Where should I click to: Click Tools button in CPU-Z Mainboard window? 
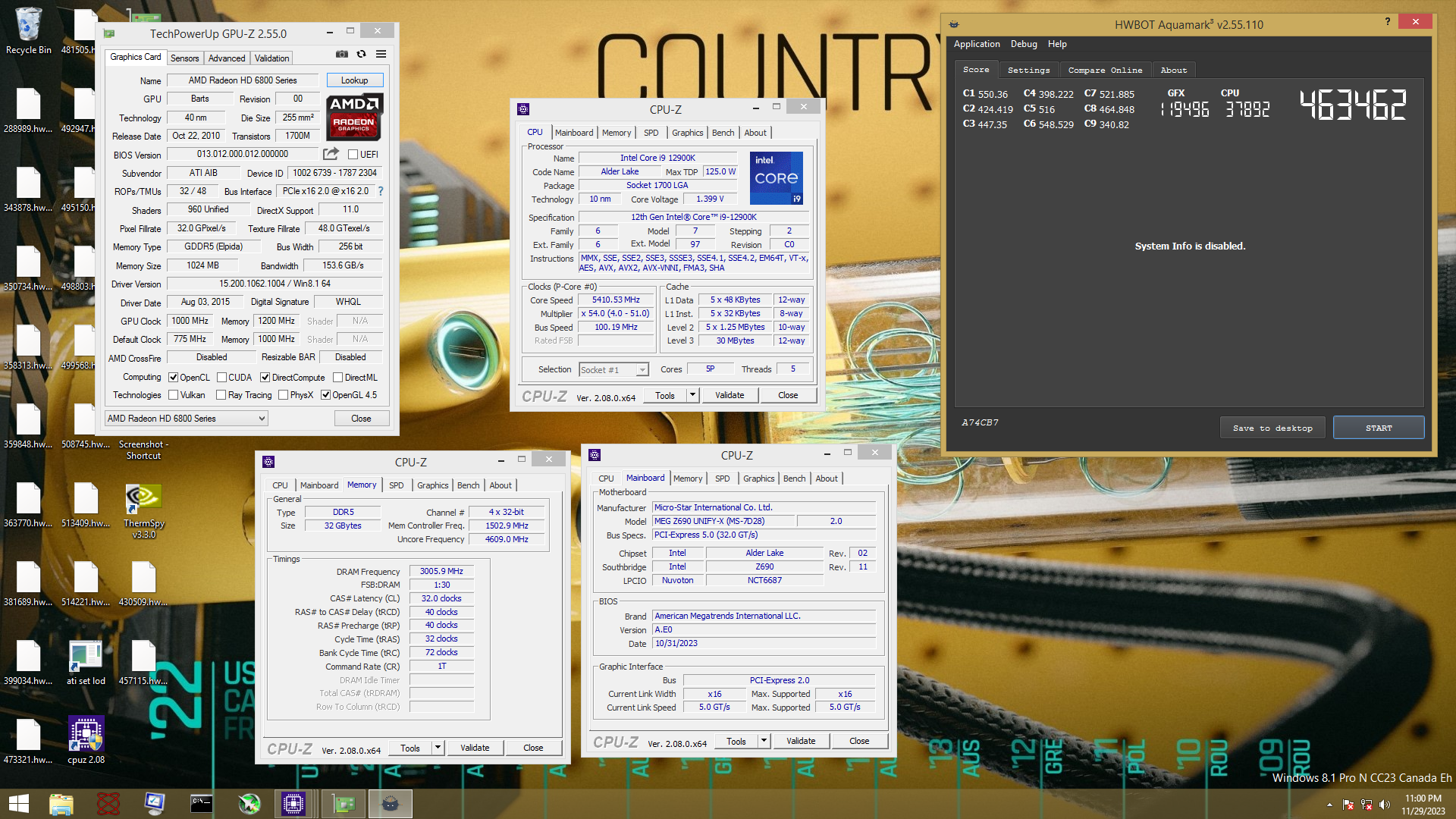(736, 742)
